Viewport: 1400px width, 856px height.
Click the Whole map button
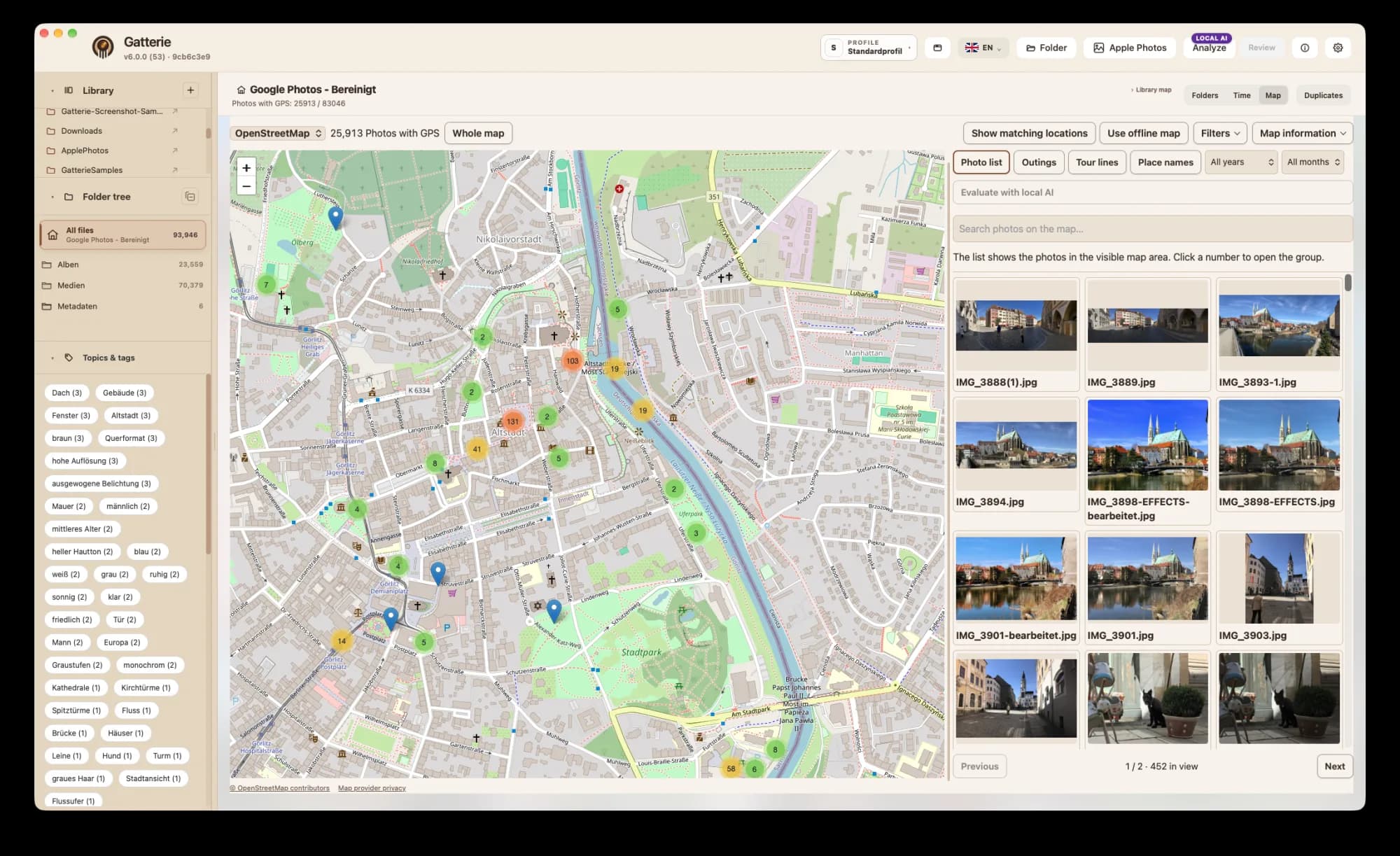478,133
